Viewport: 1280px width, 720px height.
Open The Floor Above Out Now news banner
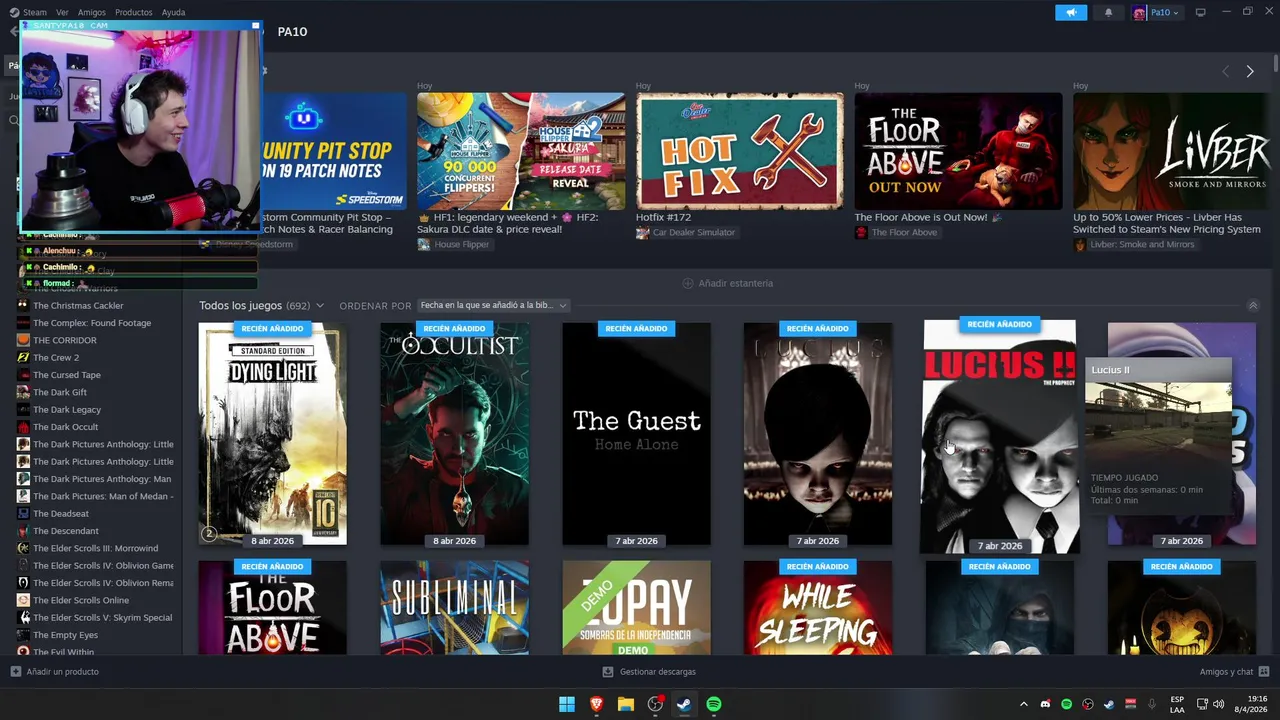point(958,151)
